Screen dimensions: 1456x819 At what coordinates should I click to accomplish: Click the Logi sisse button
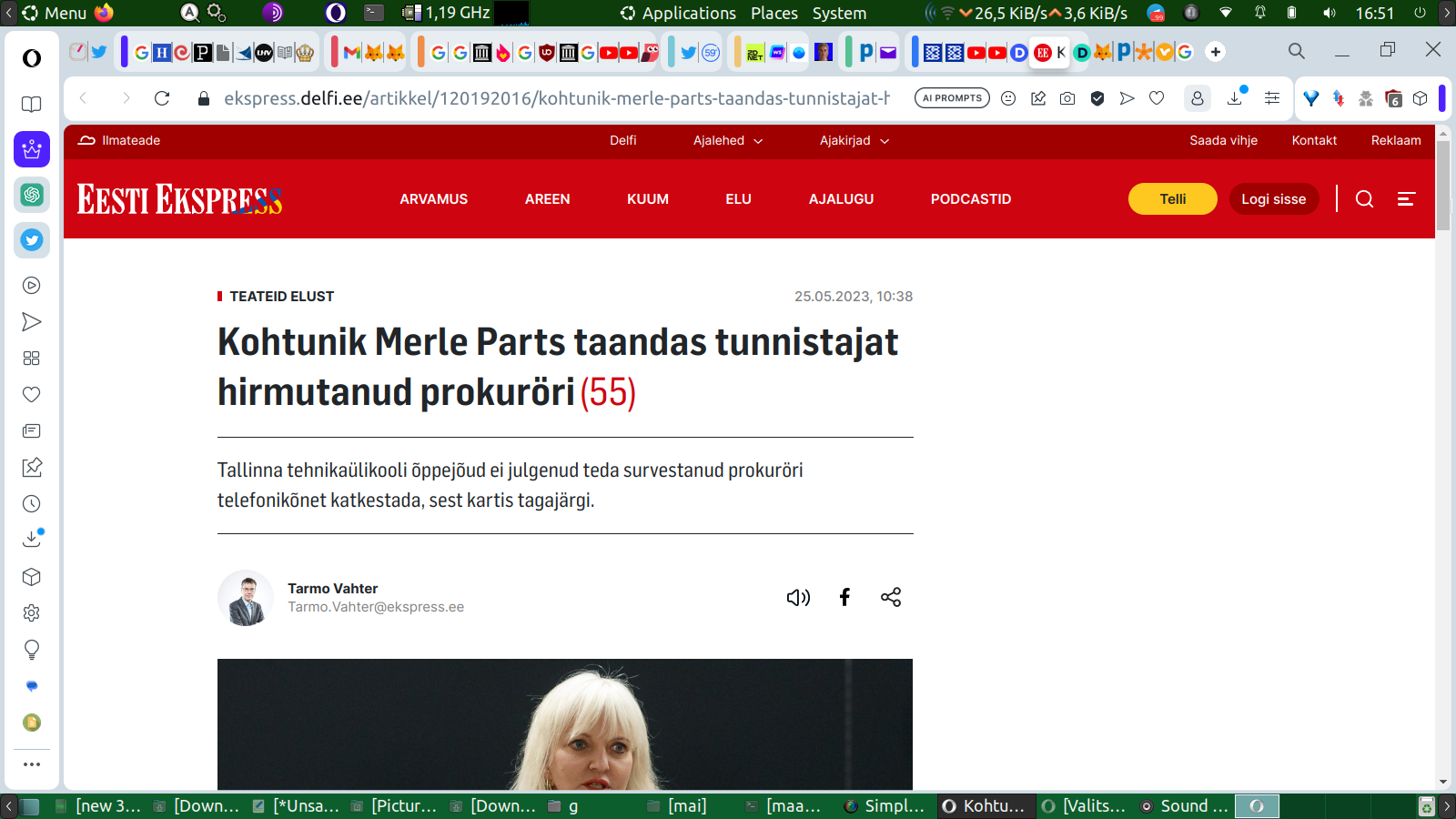point(1274,199)
